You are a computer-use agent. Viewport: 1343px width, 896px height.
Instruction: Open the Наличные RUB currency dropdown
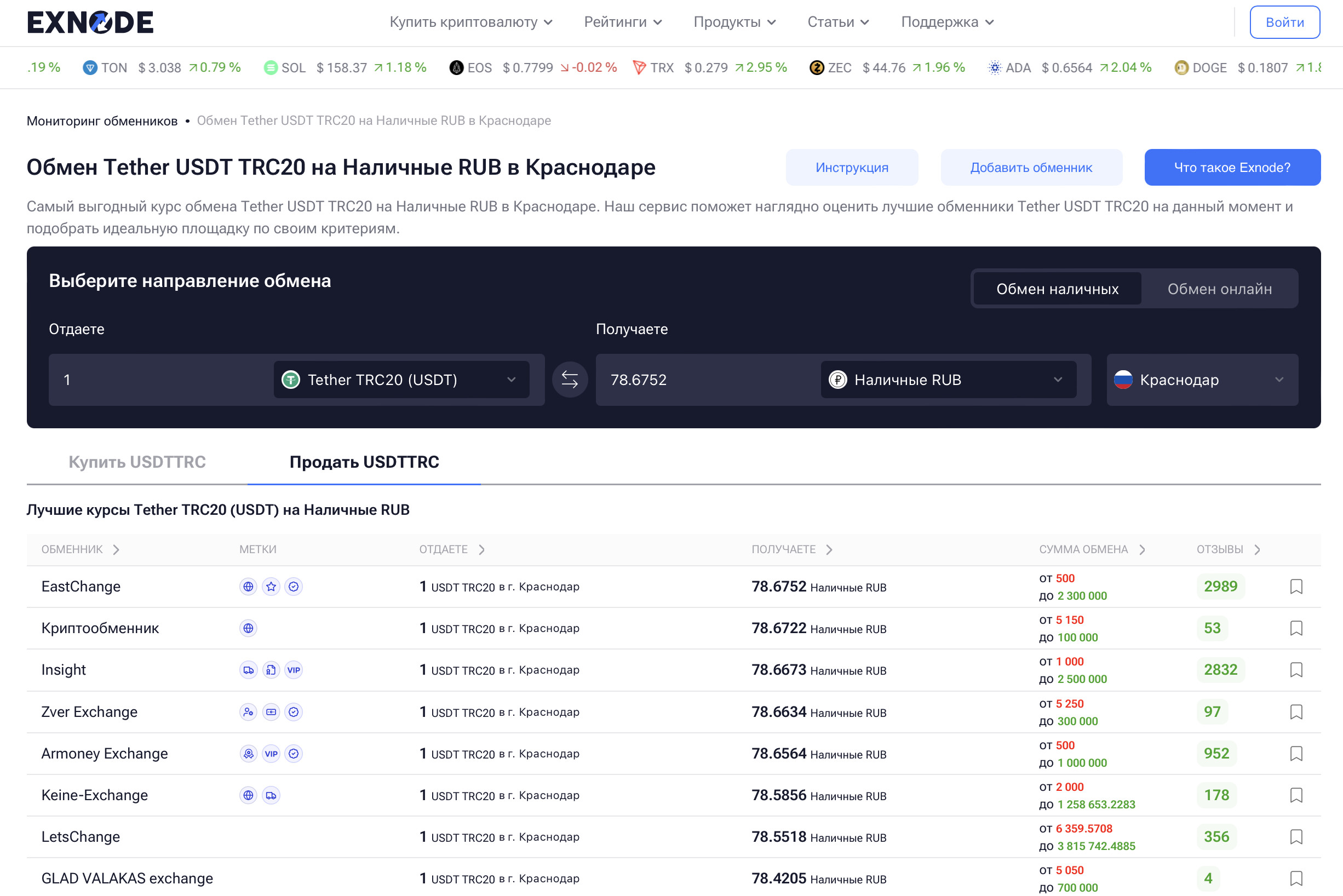click(x=948, y=380)
